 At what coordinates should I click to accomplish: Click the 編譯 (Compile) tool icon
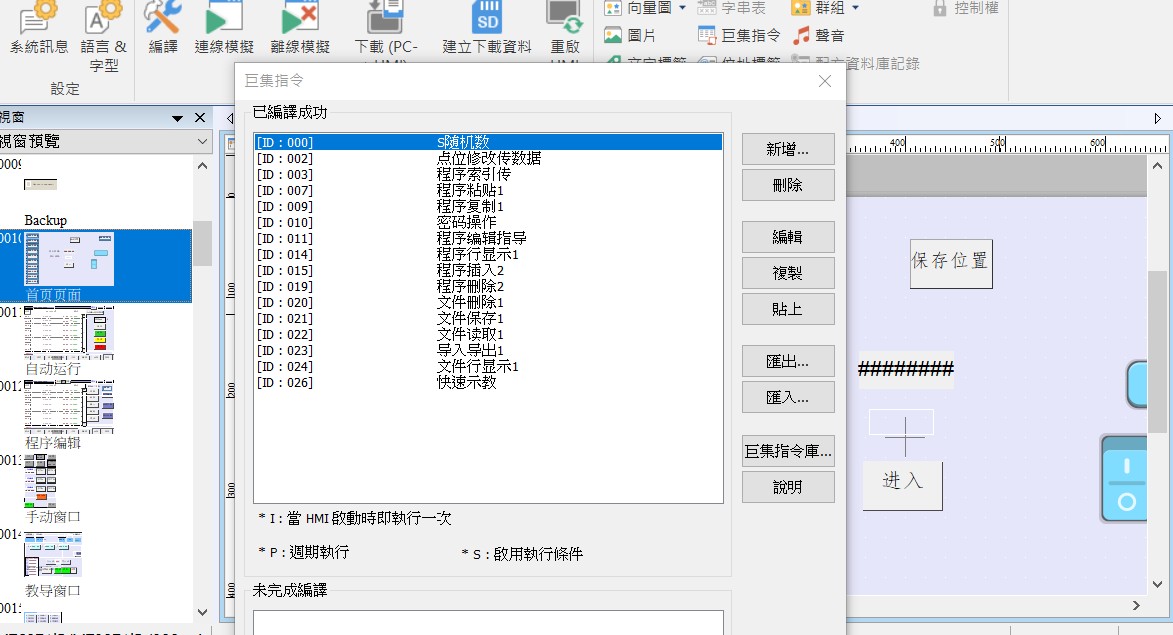(162, 18)
